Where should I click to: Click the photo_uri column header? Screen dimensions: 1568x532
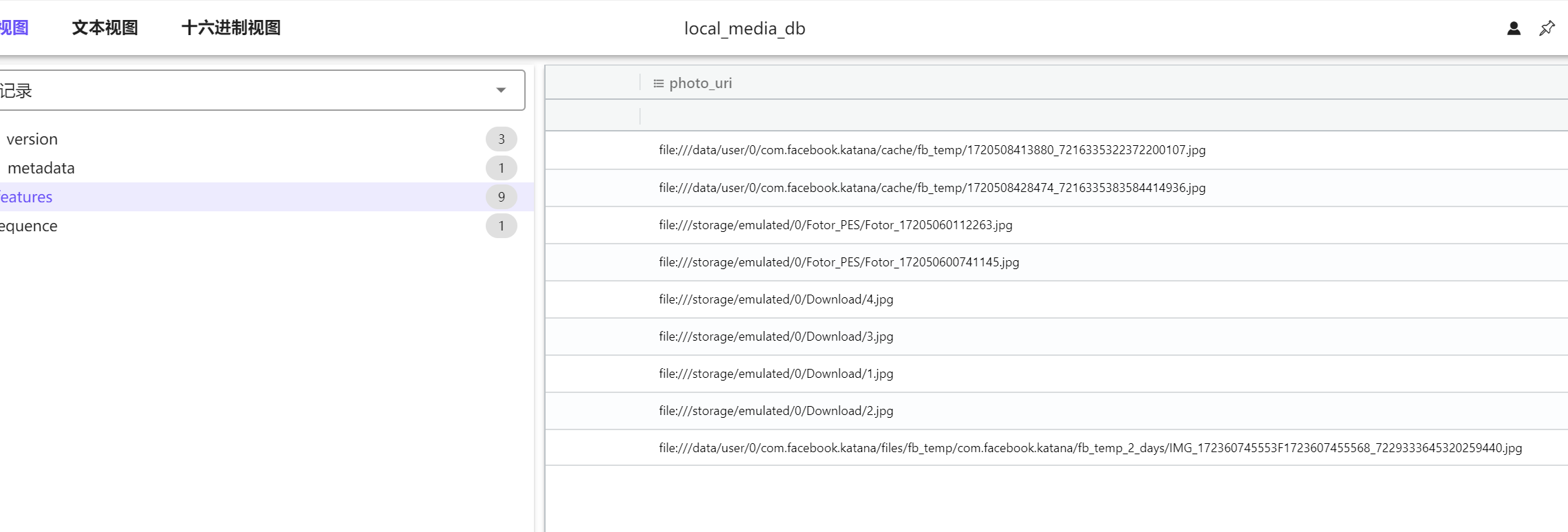pos(700,83)
